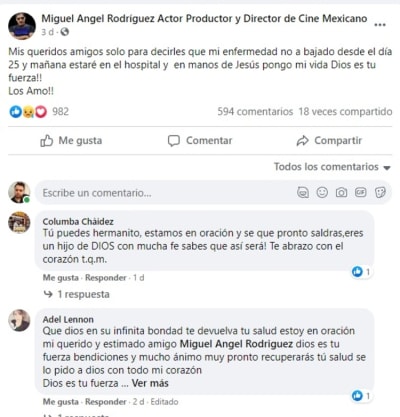Expand Adel Lennon's comment with Ver más
Viewport: 400px width, 417px height.
(150, 383)
